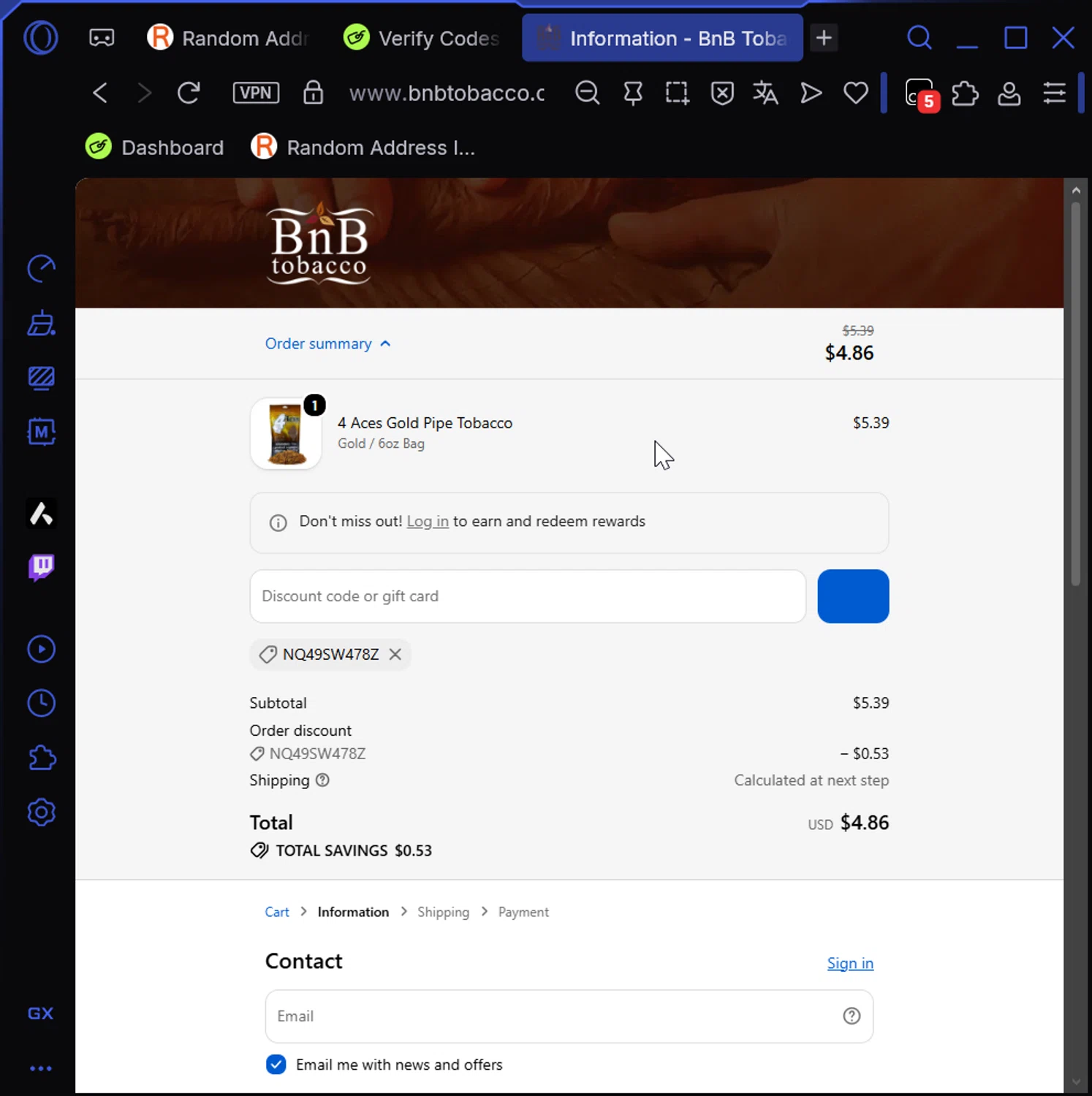Uncheck Email me with news and offers
1092x1096 pixels.
coord(276,1065)
